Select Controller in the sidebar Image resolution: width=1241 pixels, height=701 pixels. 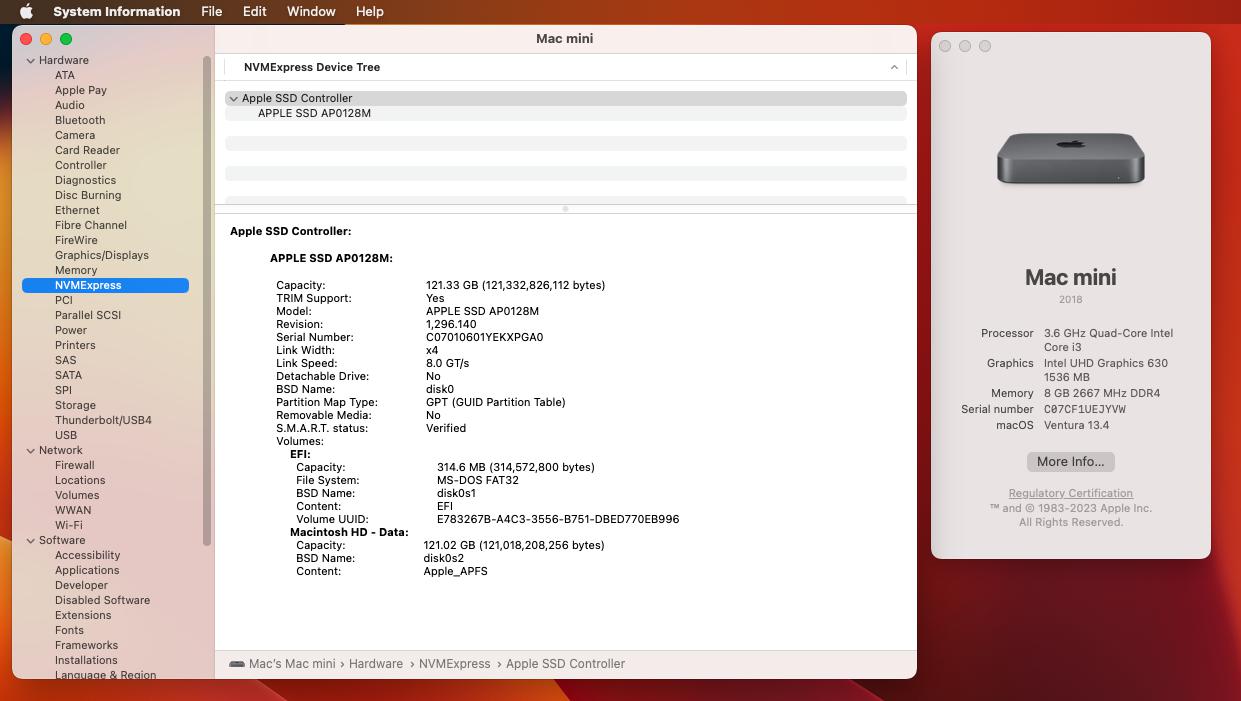click(81, 165)
